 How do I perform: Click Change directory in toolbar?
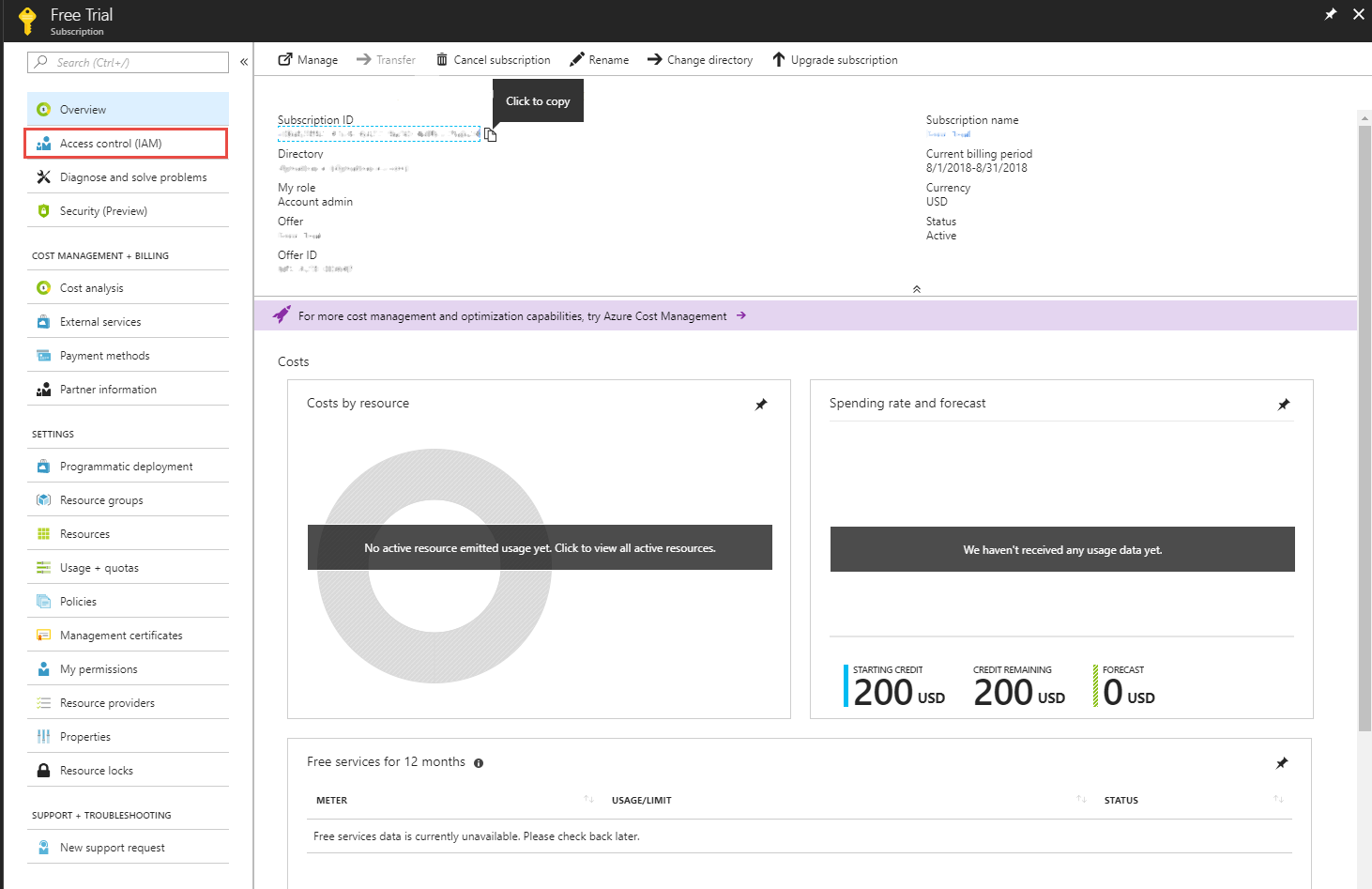(x=700, y=60)
